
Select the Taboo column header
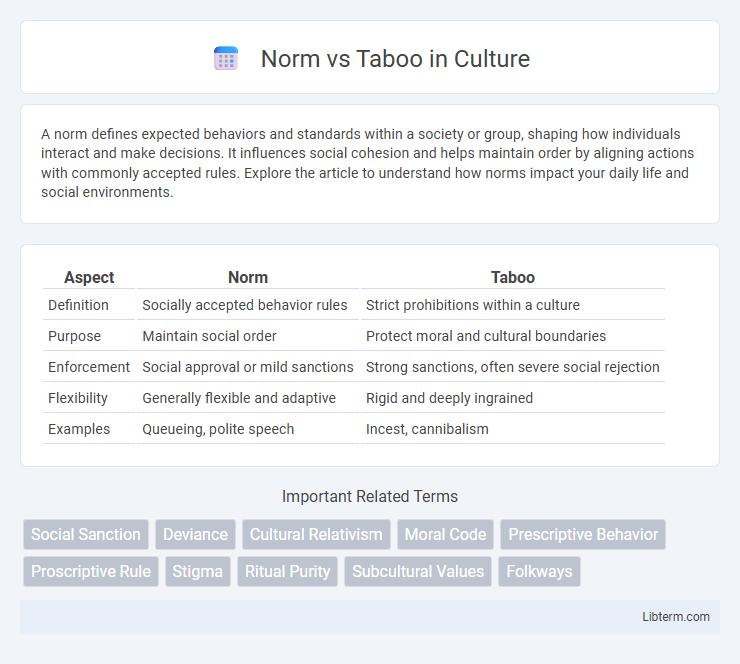pos(513,277)
